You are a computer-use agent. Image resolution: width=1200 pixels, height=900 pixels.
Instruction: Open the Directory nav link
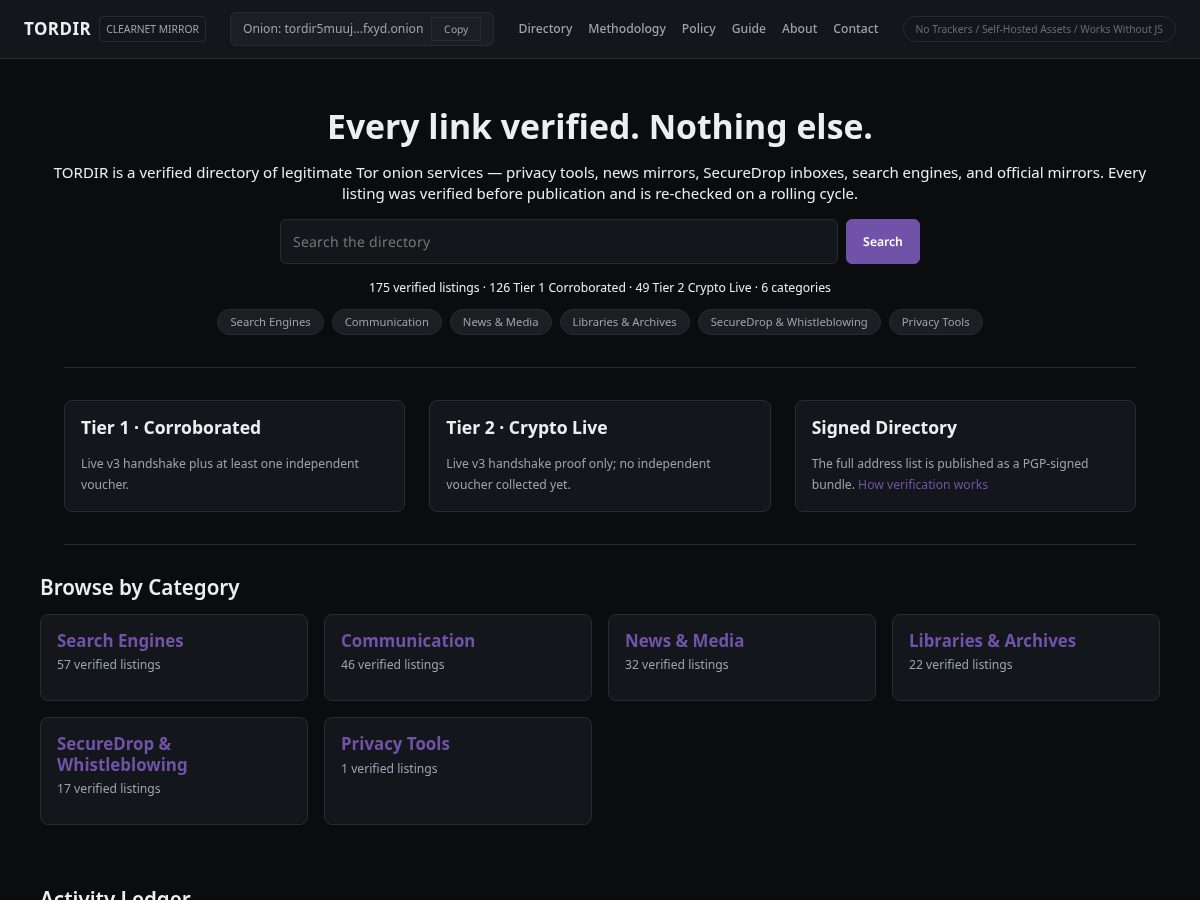pyautogui.click(x=545, y=29)
